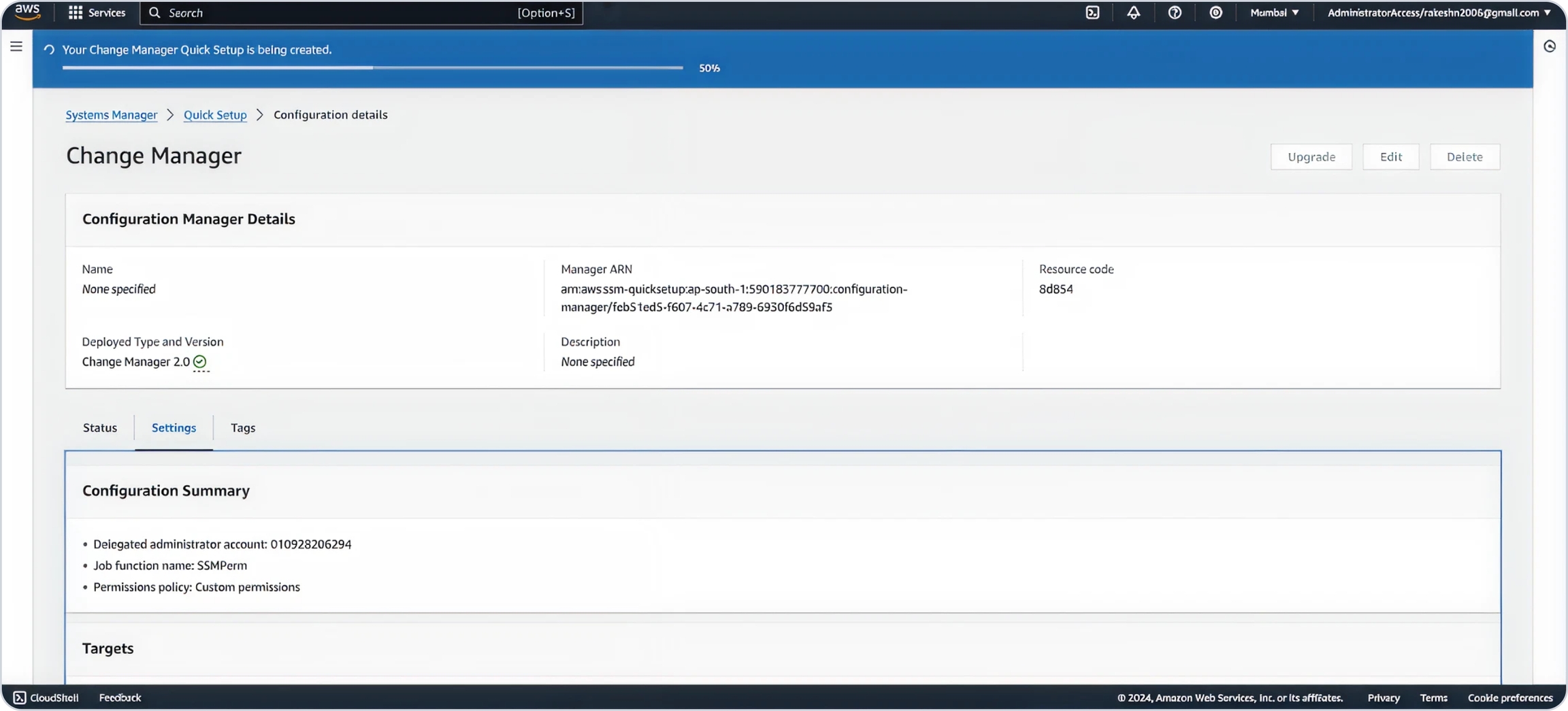The height and width of the screenshot is (711, 1568).
Task: Switch to the Status tab
Action: click(x=100, y=428)
